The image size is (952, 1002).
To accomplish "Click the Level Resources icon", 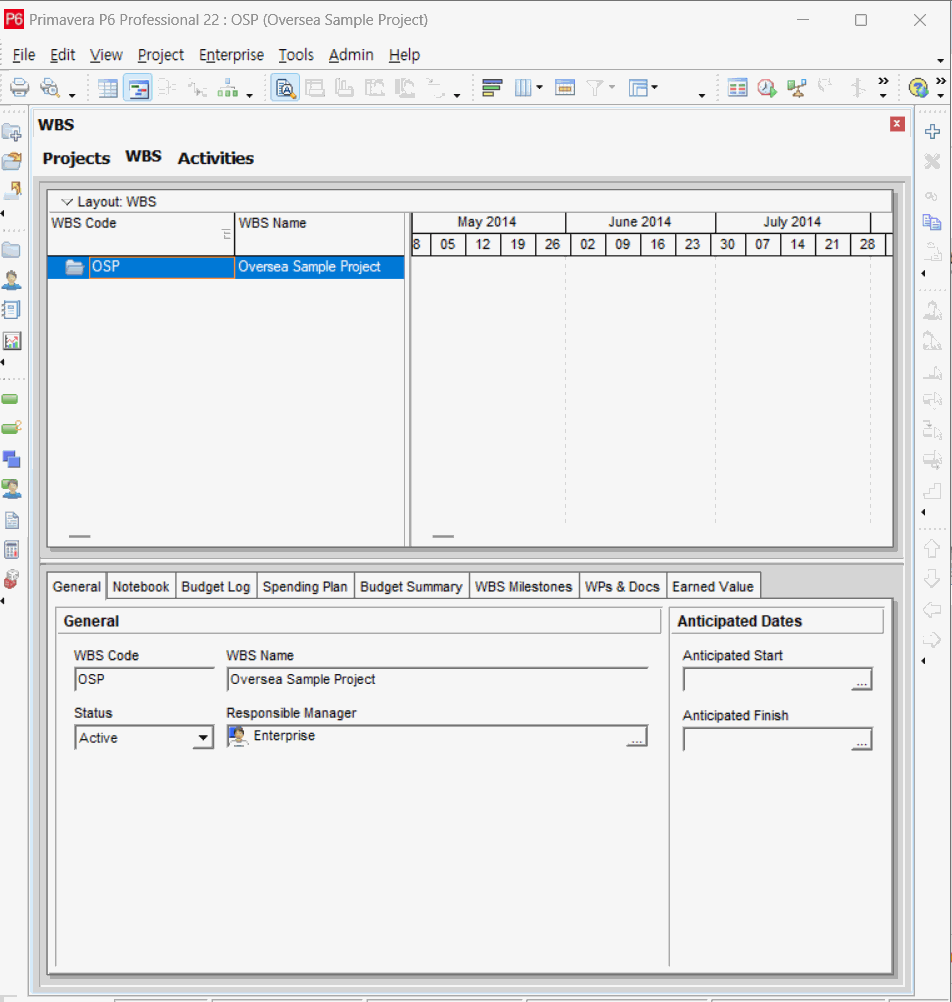I will click(796, 88).
